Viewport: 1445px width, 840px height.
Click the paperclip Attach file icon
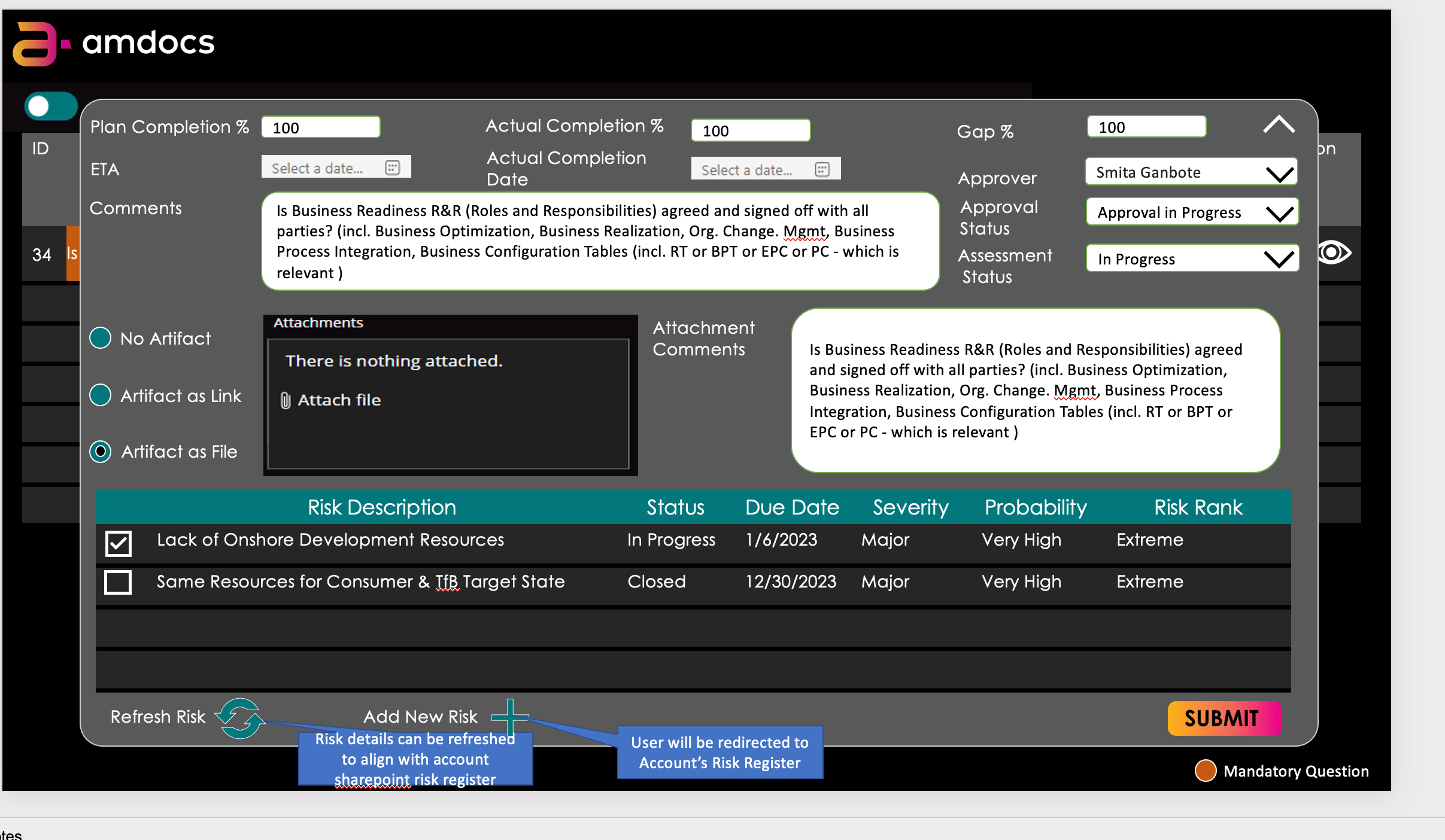click(x=286, y=400)
